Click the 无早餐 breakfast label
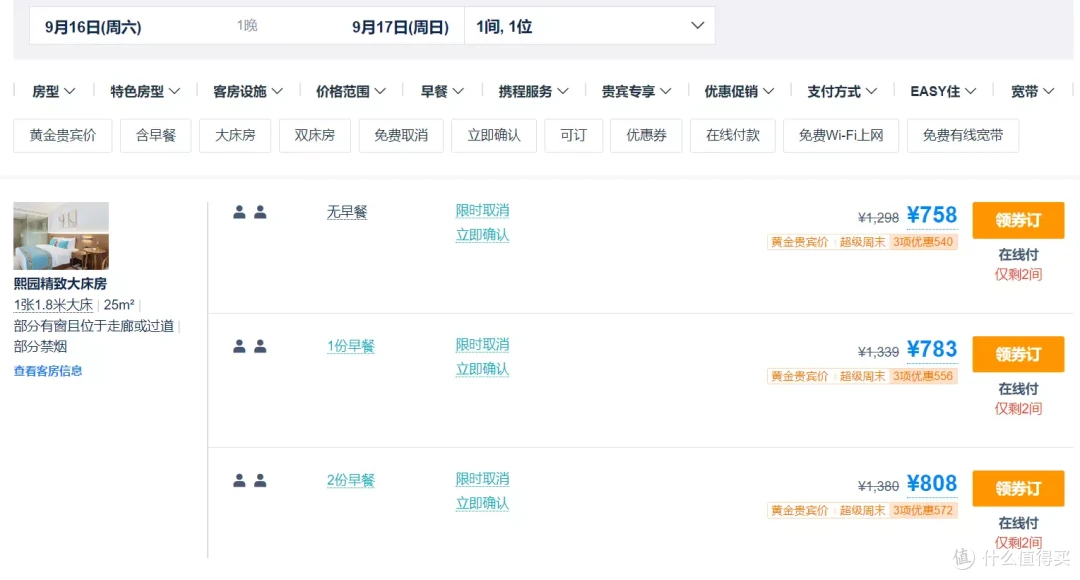This screenshot has width=1080, height=580. coord(346,212)
